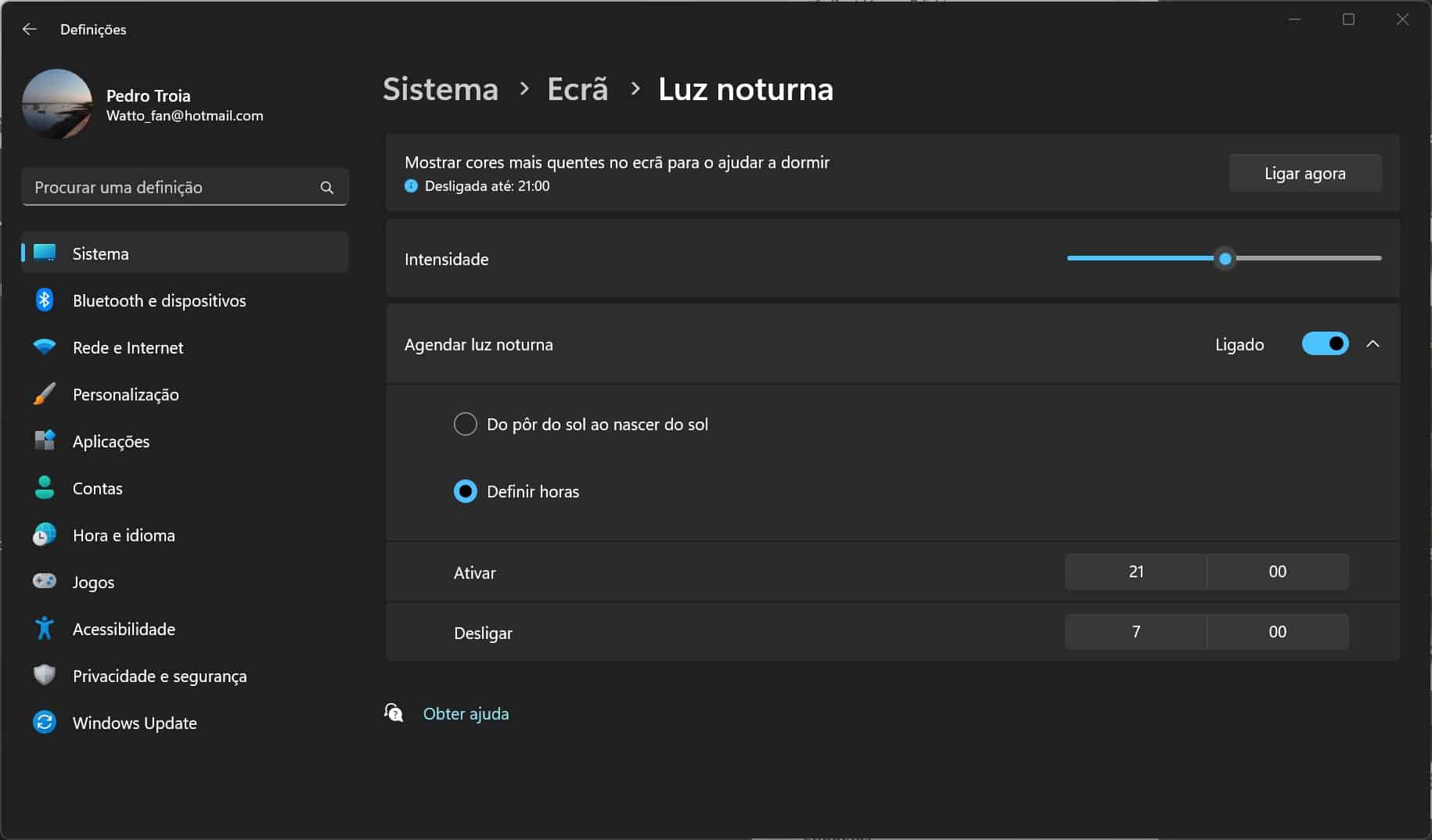1432x840 pixels.
Task: Select the Definir horas radio option
Action: point(466,491)
